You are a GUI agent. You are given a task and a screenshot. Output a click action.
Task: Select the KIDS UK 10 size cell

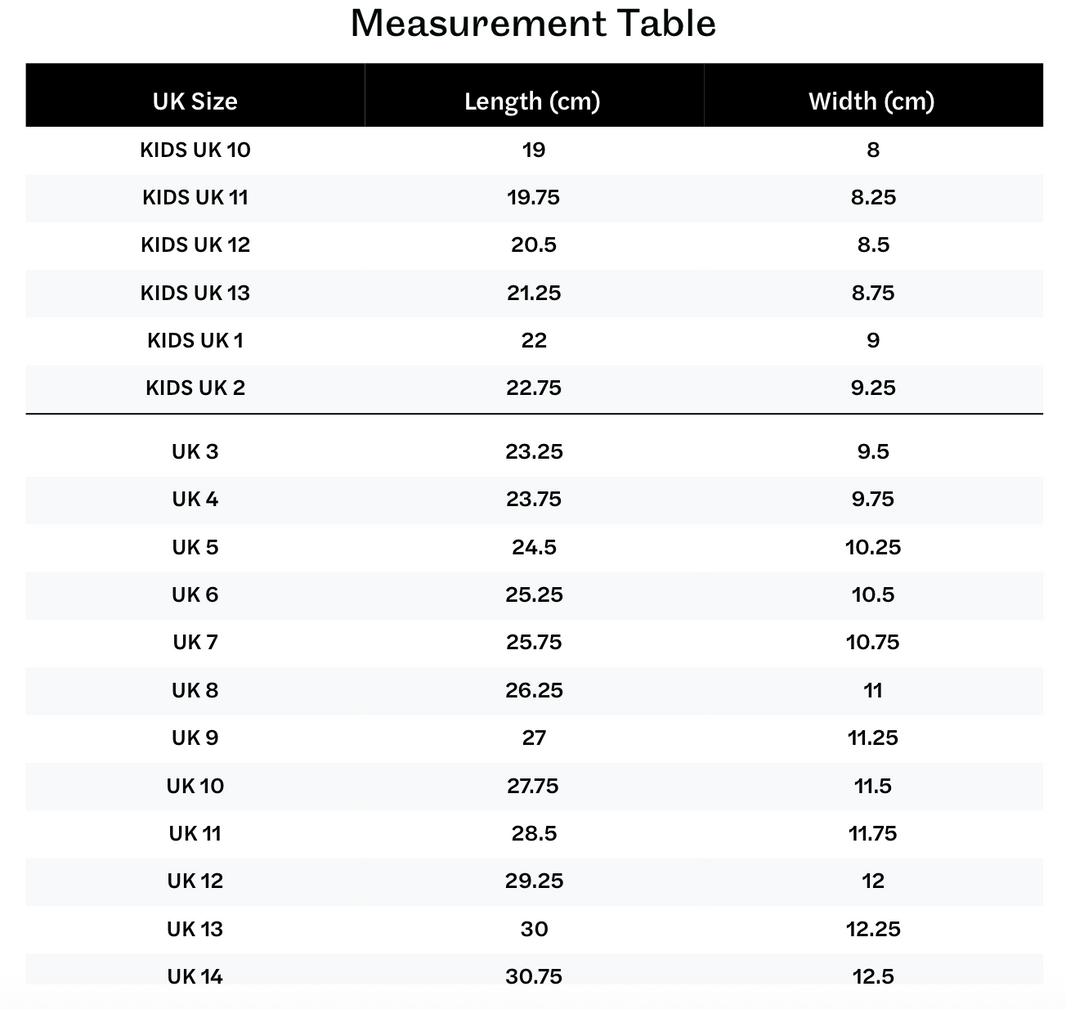195,150
